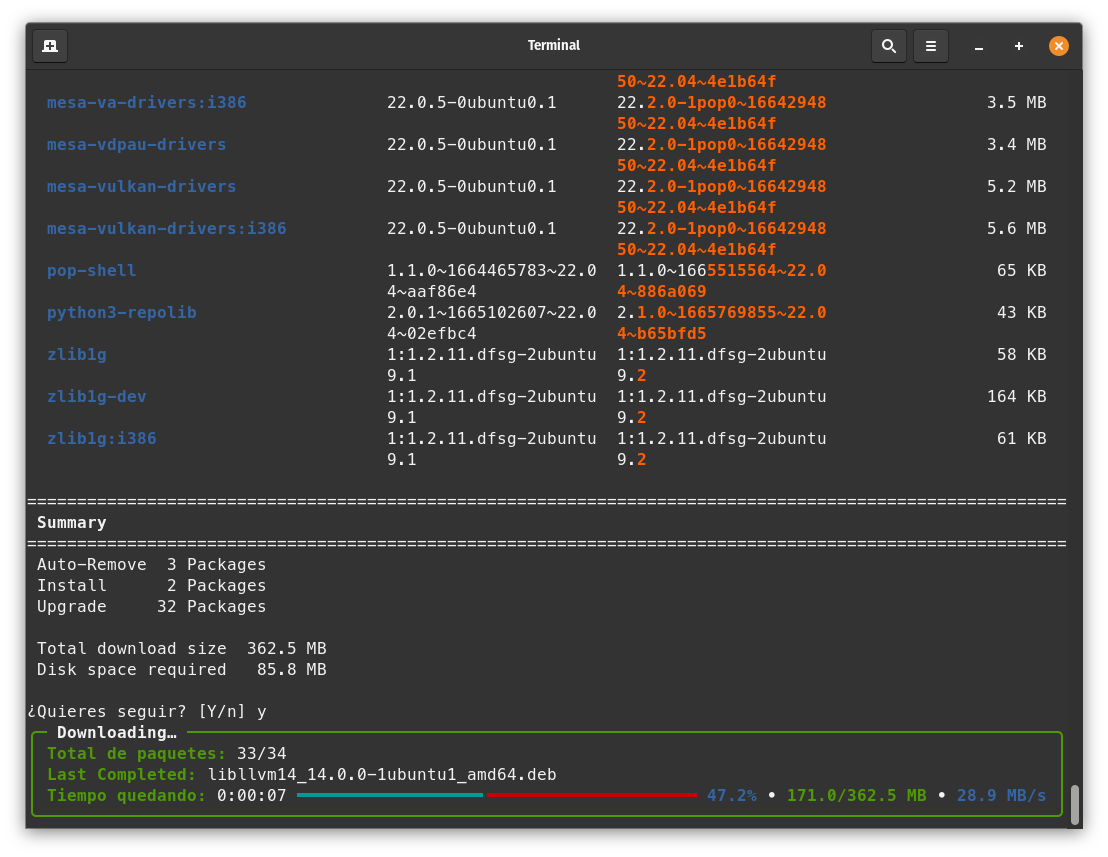Screen dimensions: 1108x857
Task: Click the 61 KB size for zlib1g:i386
Action: click(1021, 439)
